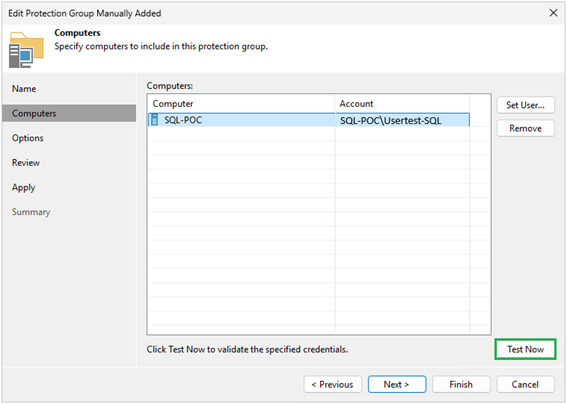The height and width of the screenshot is (404, 567).
Task: Select the Summary step in sidebar
Action: 31,212
